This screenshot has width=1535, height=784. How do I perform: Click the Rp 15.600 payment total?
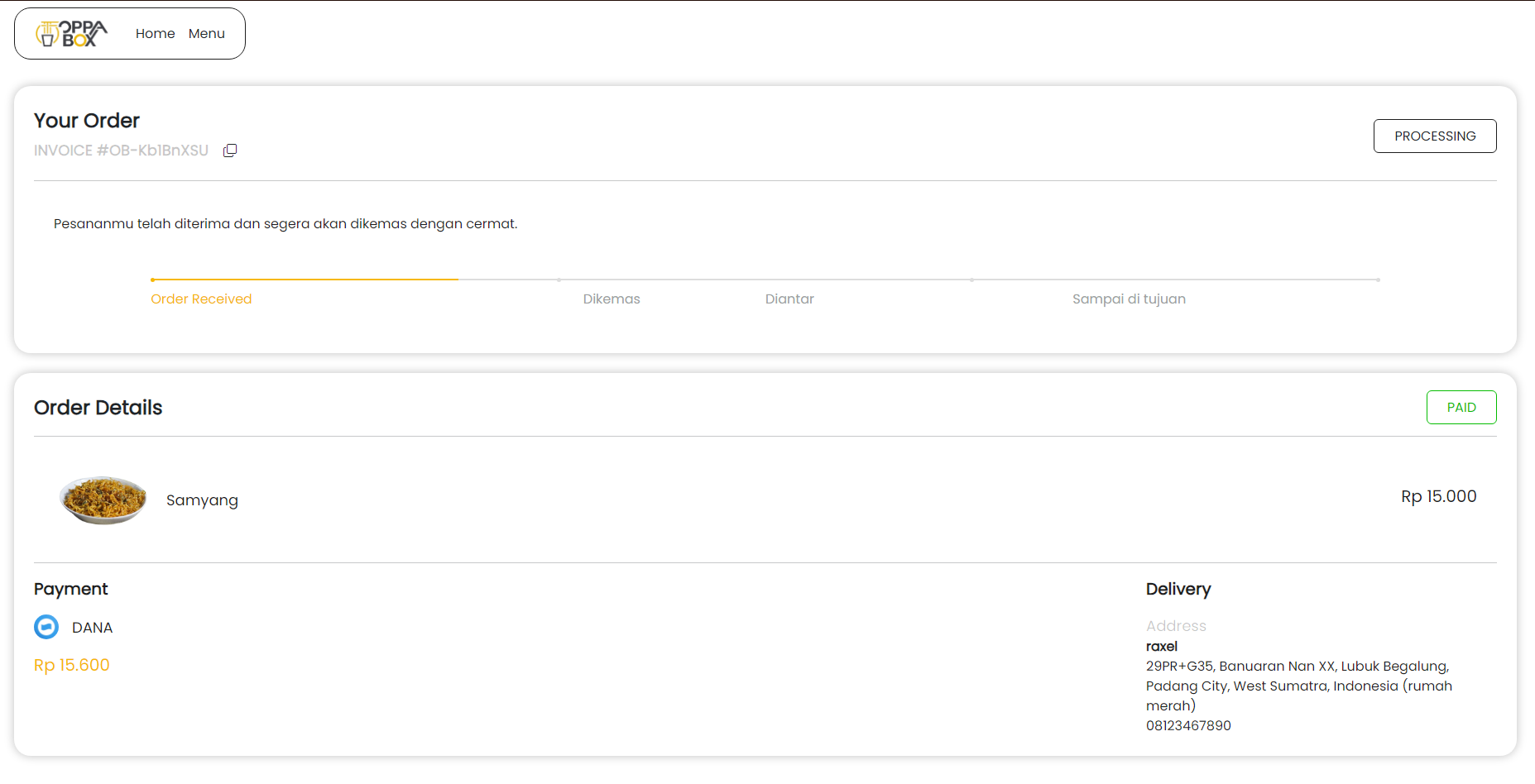coord(72,665)
